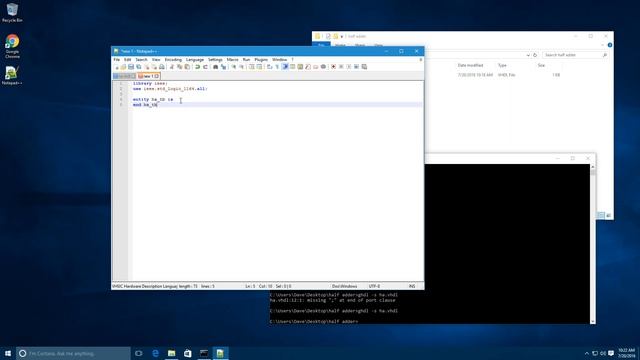Click the Close All files toolbar icon
This screenshot has height=360, width=640.
pyautogui.click(x=154, y=67)
